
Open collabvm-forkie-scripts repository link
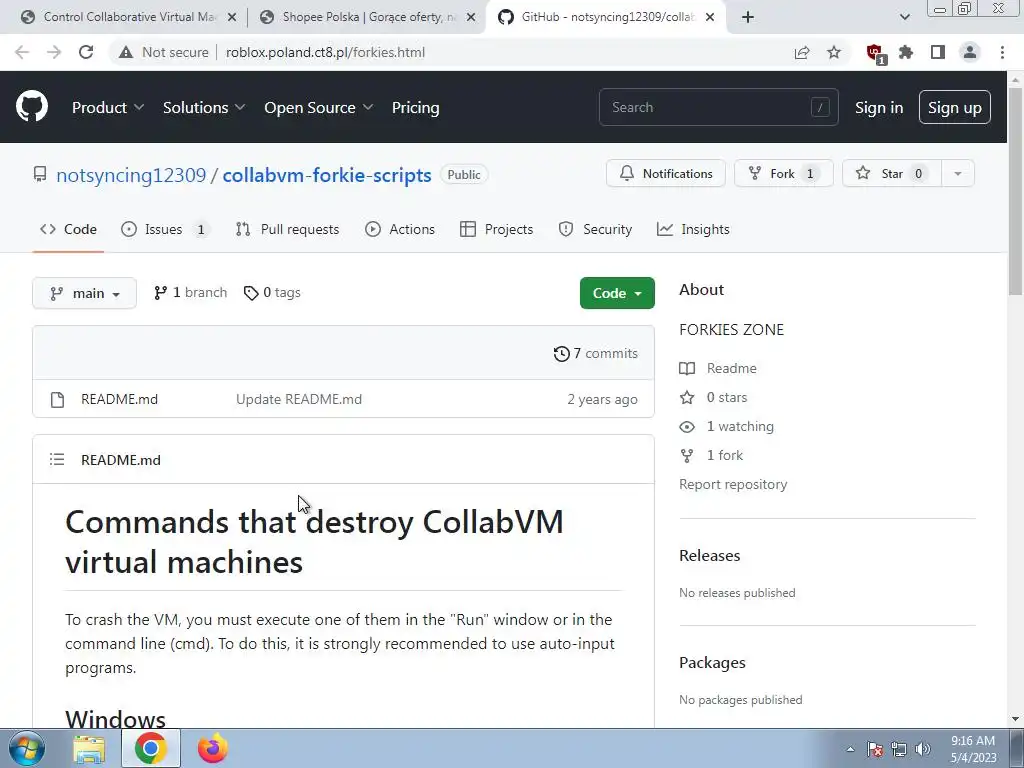327,175
